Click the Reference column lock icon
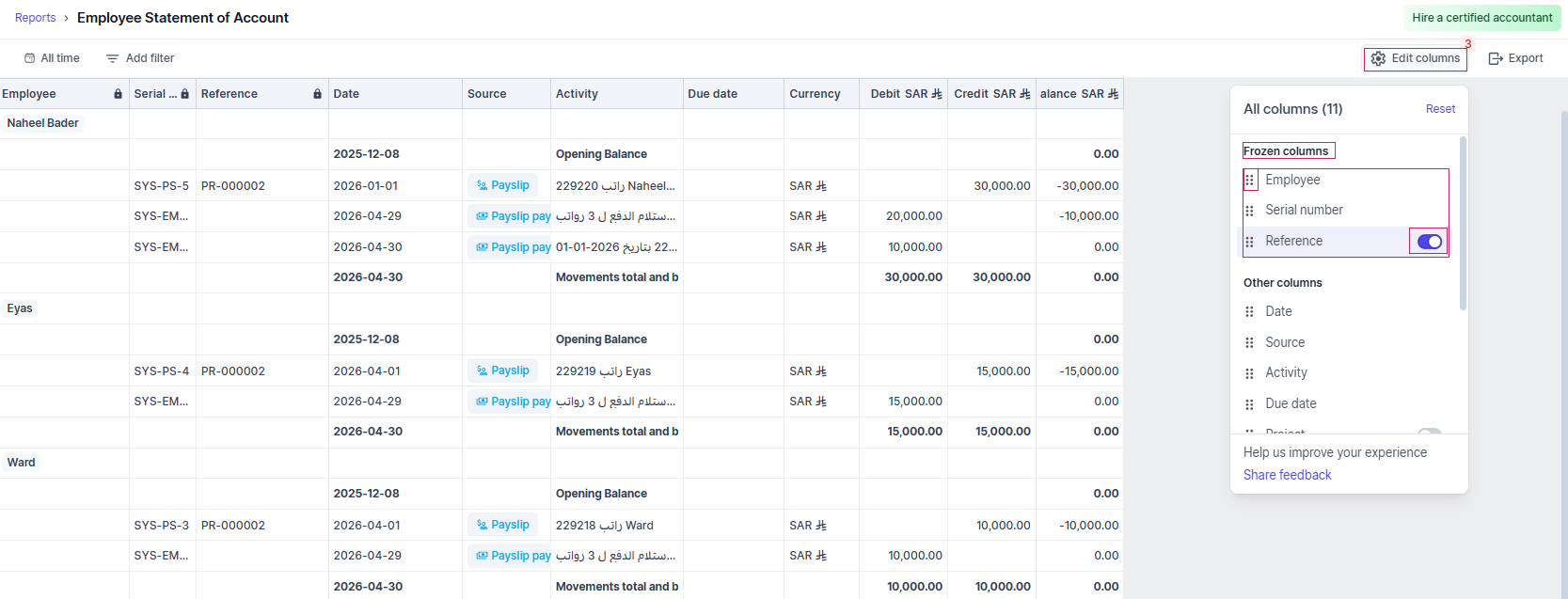This screenshot has height=599, width=1568. click(317, 94)
